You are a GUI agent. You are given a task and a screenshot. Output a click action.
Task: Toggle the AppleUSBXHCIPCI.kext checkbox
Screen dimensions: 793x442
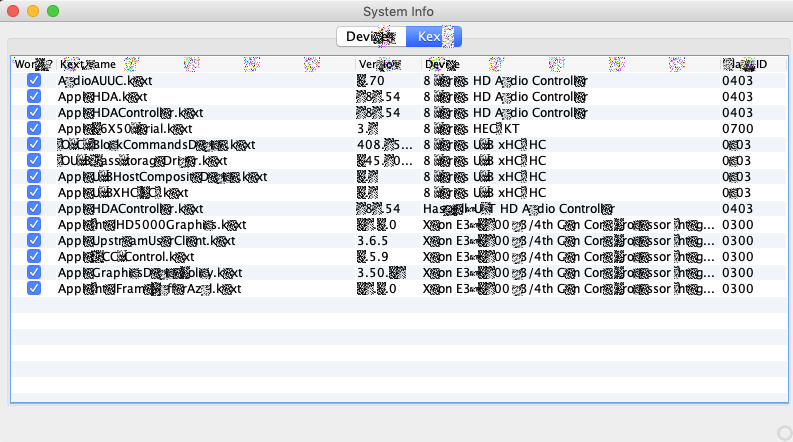pyautogui.click(x=34, y=193)
